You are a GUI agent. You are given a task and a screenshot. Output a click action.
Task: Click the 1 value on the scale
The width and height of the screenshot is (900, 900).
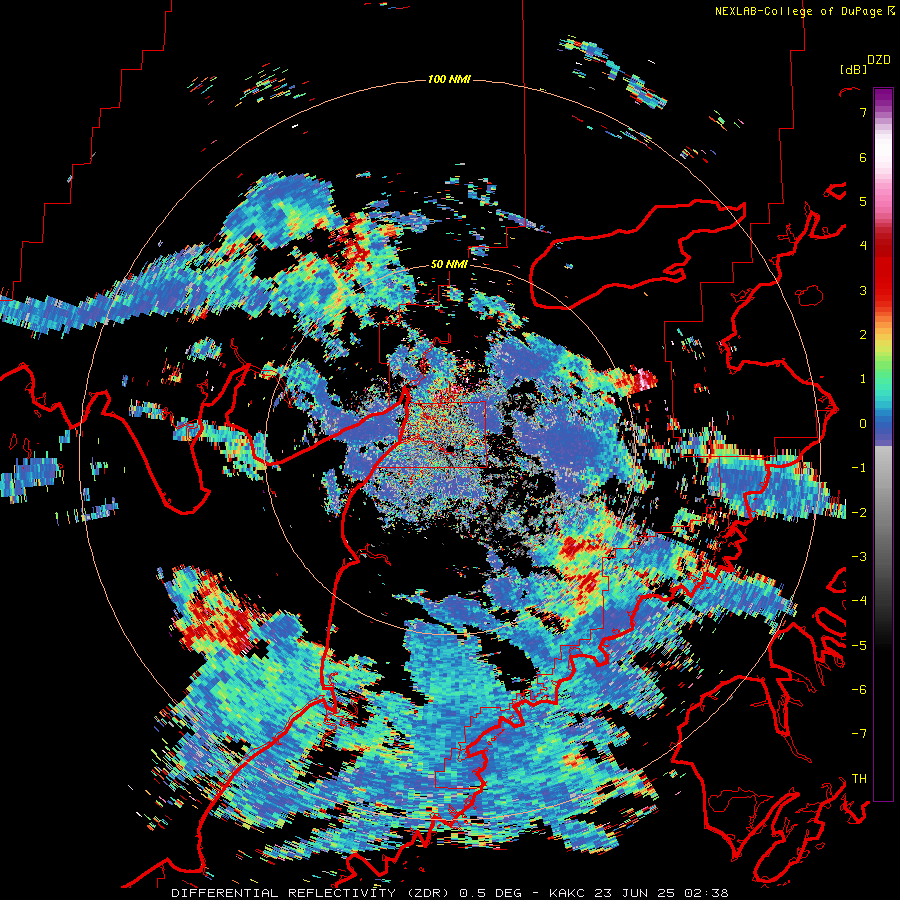pyautogui.click(x=863, y=379)
